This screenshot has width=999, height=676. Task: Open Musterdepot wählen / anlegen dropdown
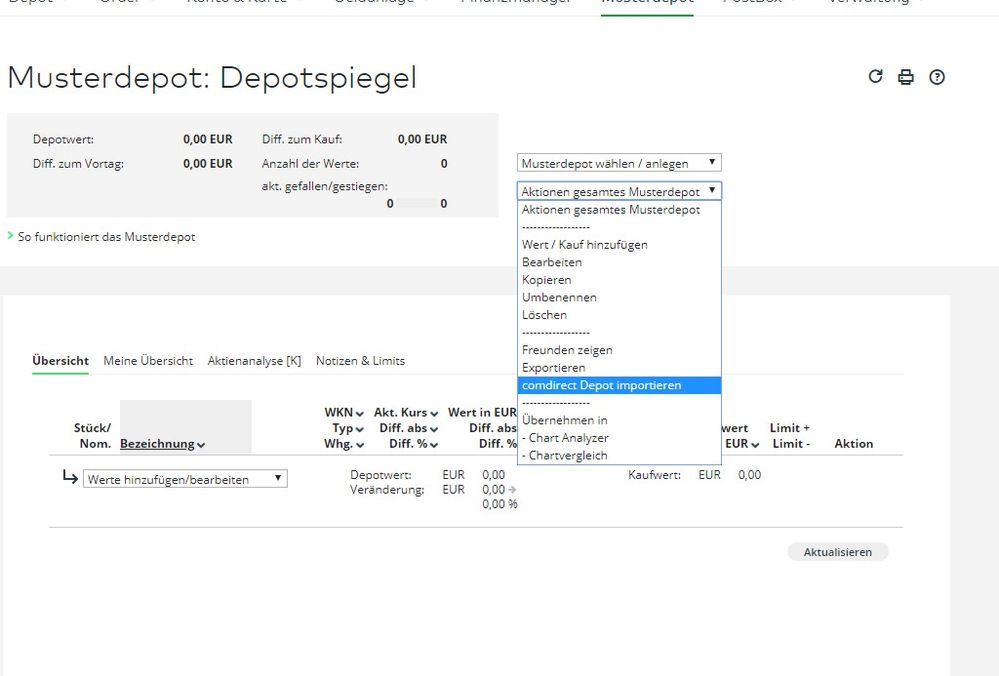click(x=619, y=163)
